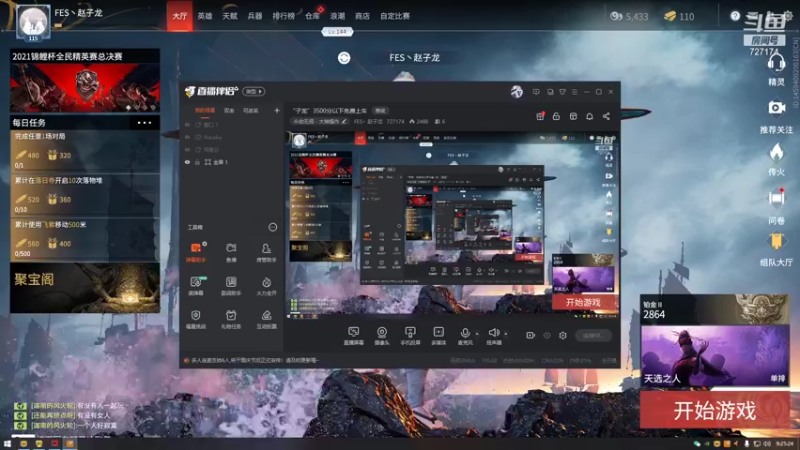Open the 房管助手 tool in the toolbox

pyautogui.click(x=266, y=252)
